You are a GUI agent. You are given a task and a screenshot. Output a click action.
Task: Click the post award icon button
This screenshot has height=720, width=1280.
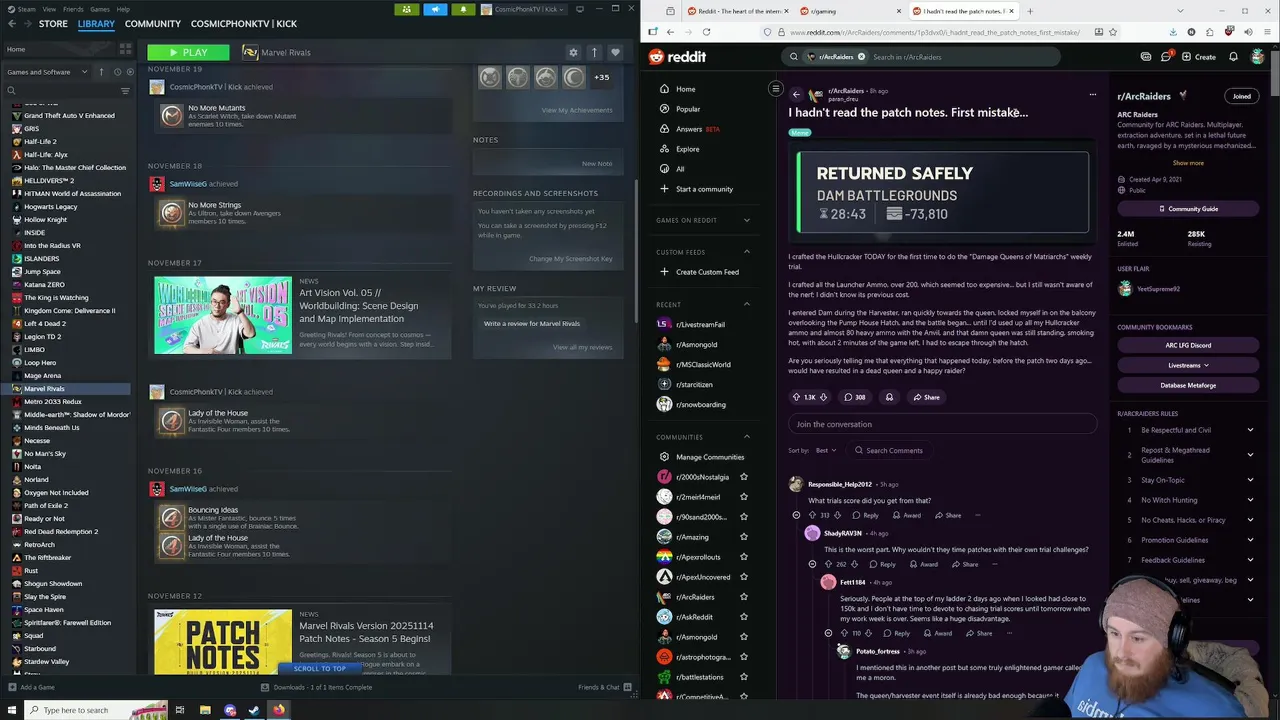pyautogui.click(x=889, y=397)
